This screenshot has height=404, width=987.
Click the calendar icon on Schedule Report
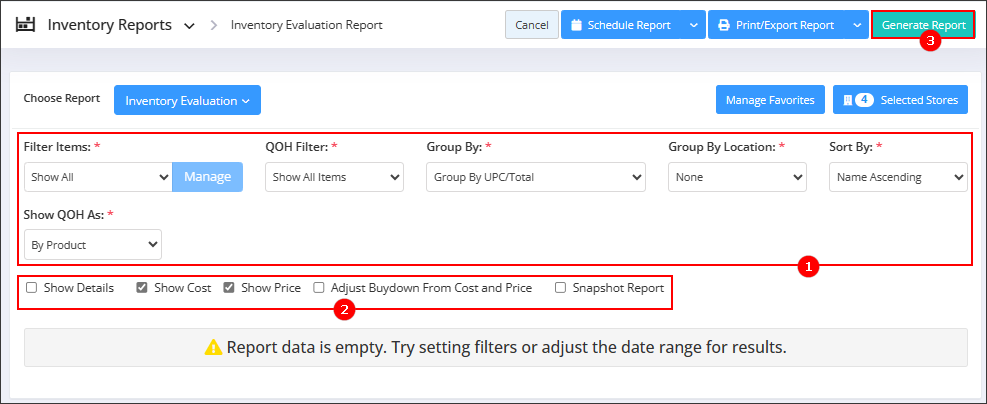click(x=577, y=25)
